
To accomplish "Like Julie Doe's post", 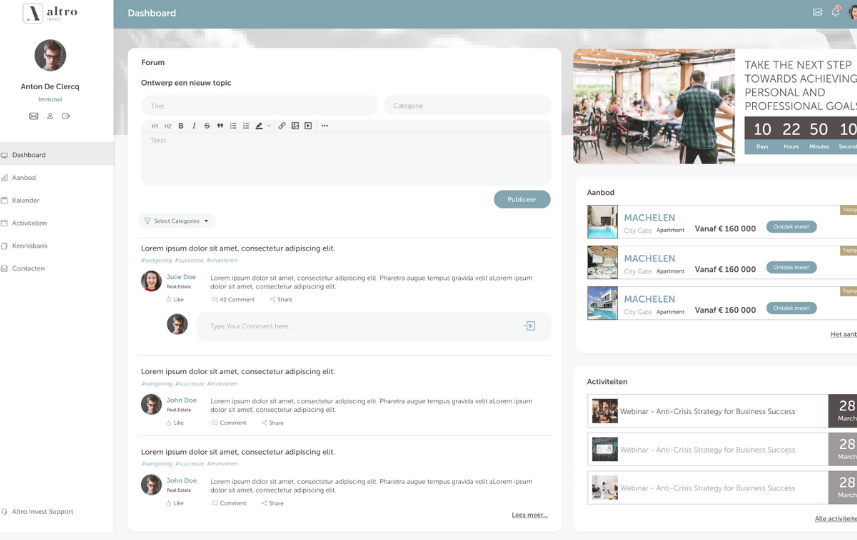I will tap(175, 300).
